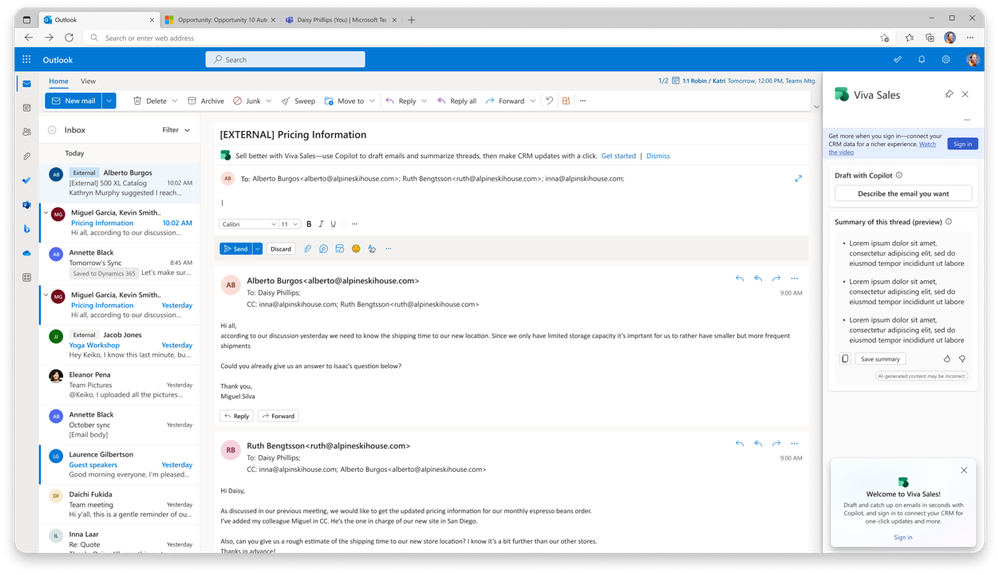Open a new browser tab
The width and height of the screenshot is (999, 575).
click(412, 20)
